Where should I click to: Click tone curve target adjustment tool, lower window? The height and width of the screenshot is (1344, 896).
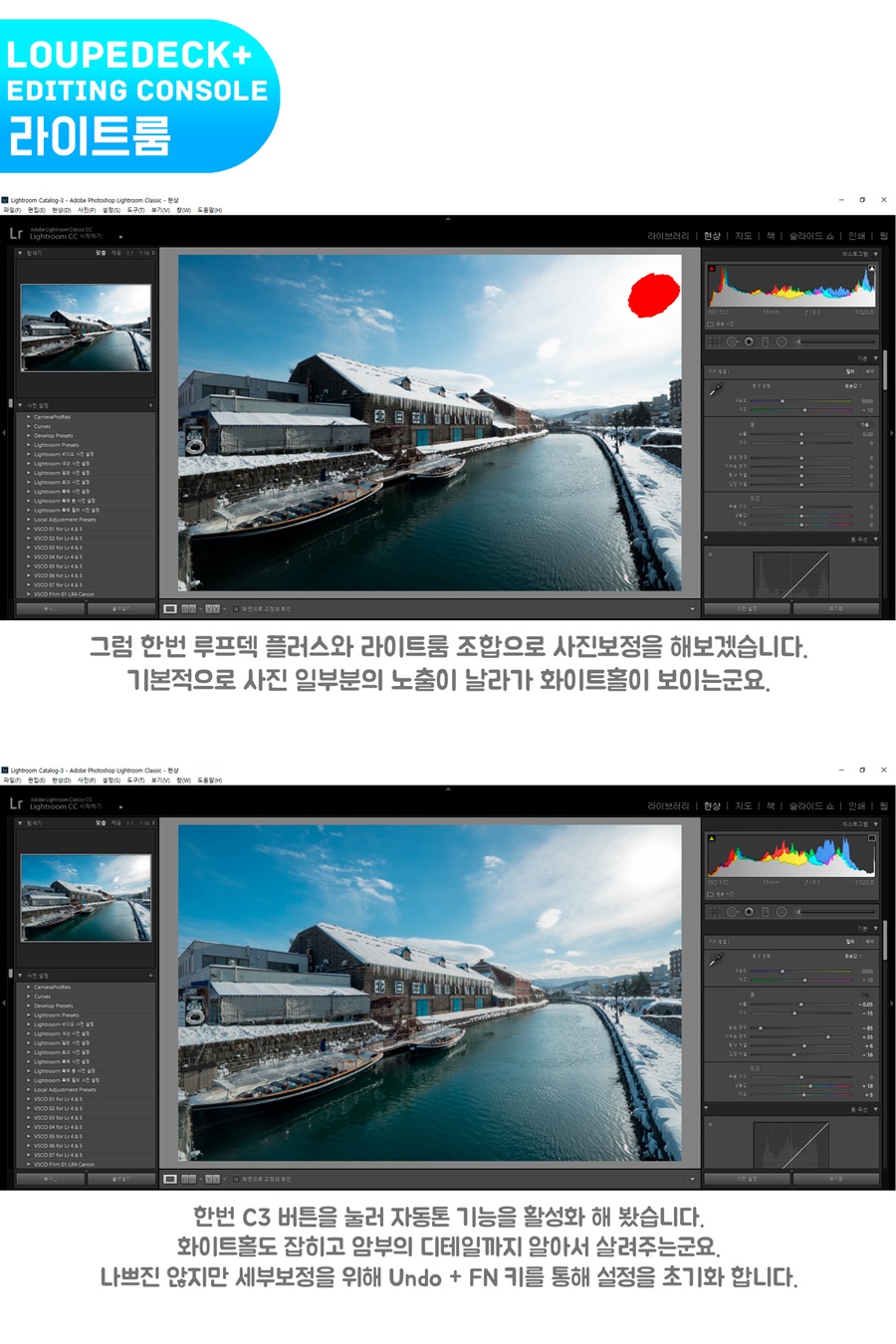tap(710, 1124)
